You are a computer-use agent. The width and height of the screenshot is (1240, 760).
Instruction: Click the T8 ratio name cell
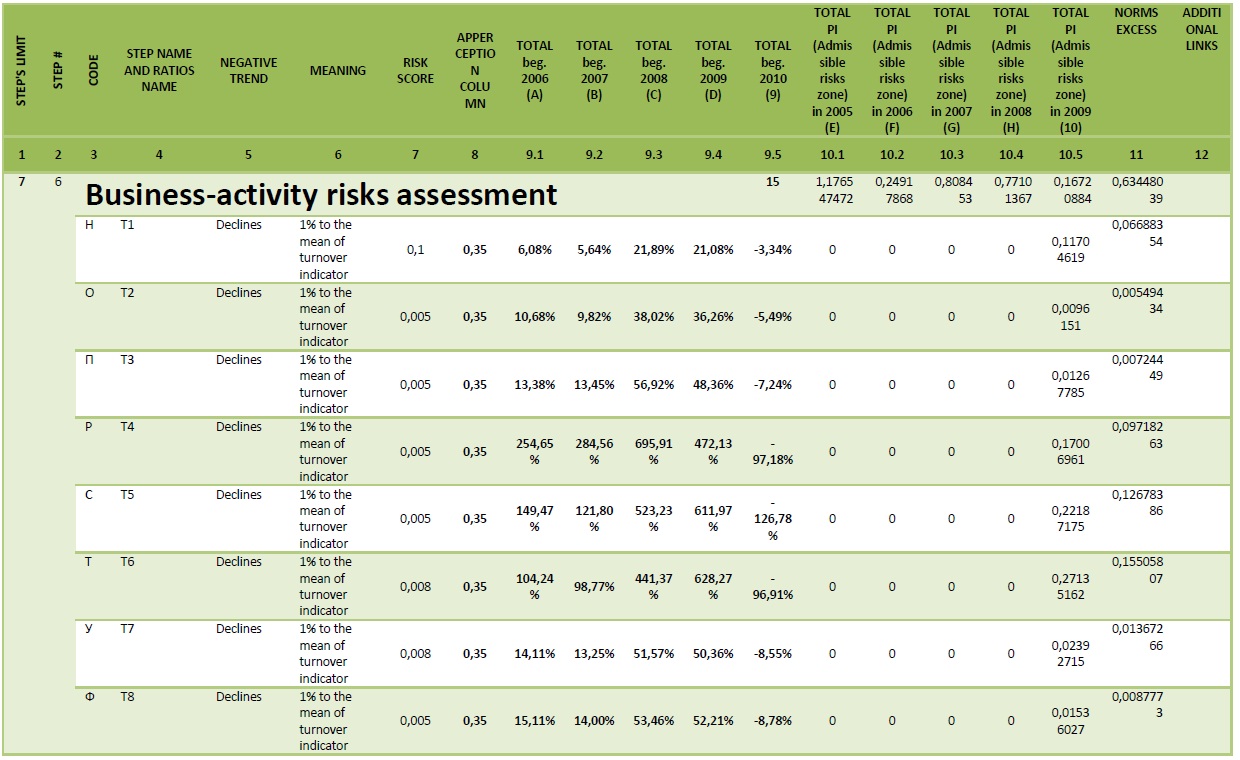point(127,697)
